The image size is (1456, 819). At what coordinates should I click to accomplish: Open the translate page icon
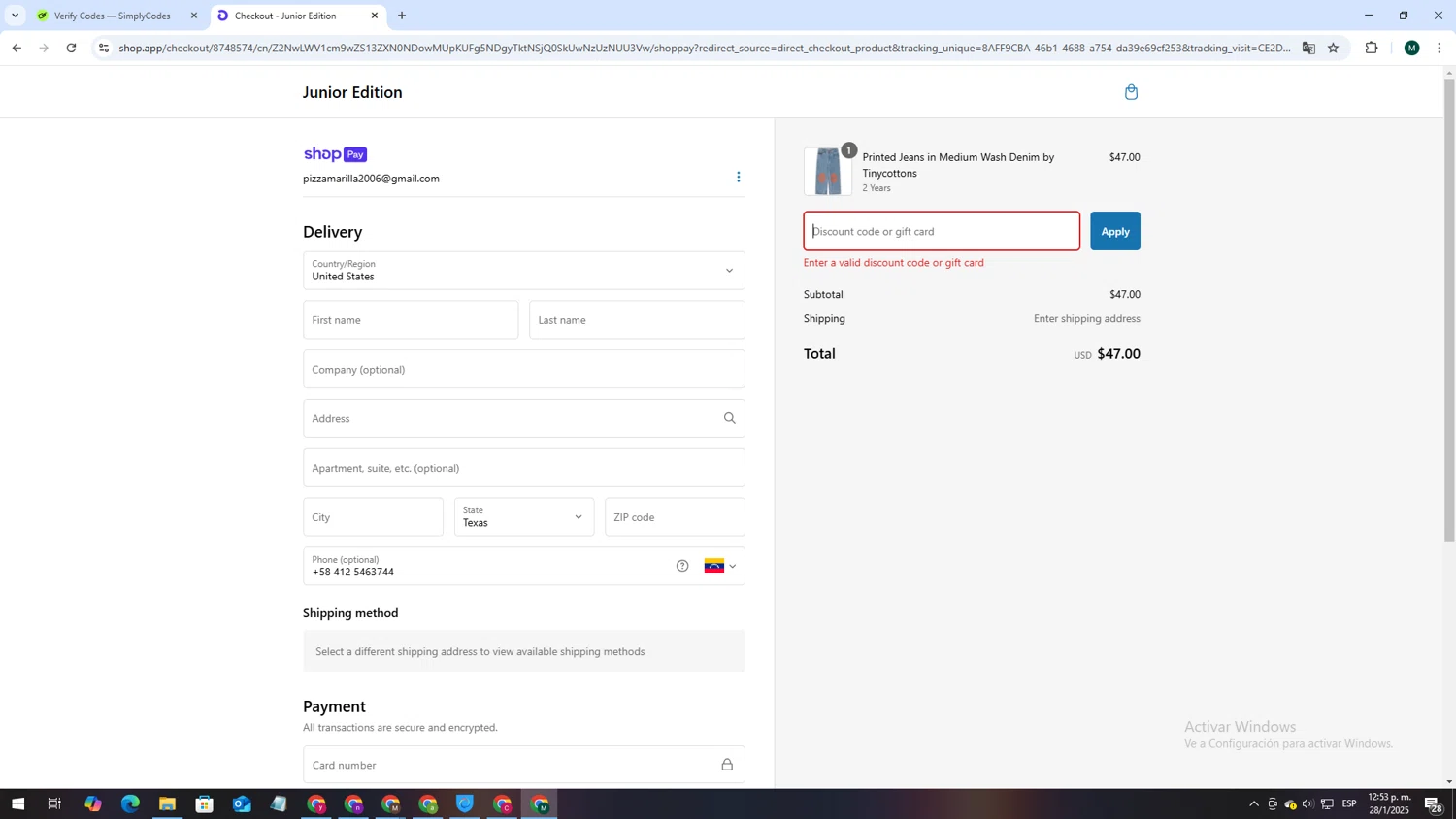point(1308,48)
